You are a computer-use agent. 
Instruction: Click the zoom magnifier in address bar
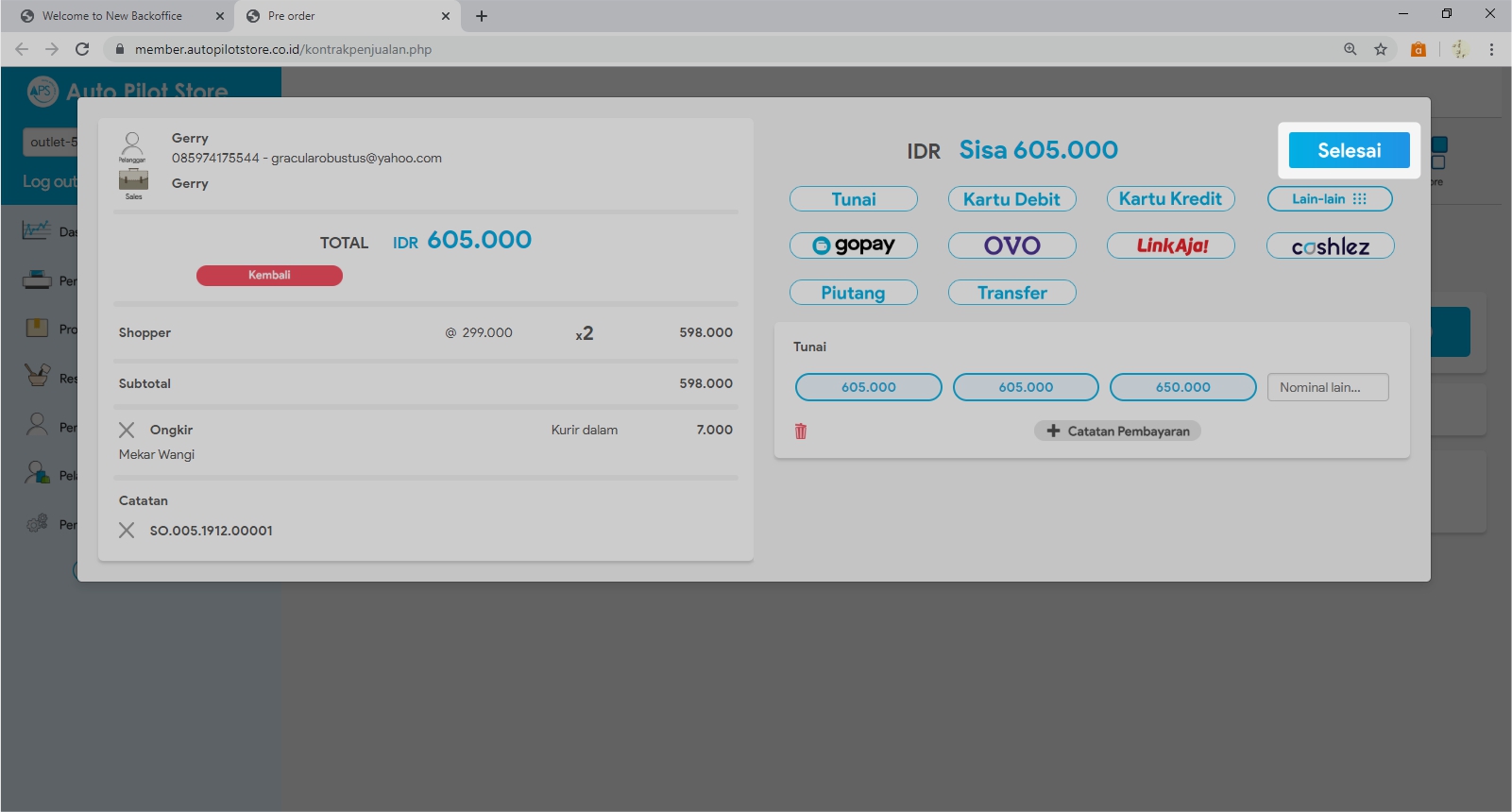click(1351, 49)
